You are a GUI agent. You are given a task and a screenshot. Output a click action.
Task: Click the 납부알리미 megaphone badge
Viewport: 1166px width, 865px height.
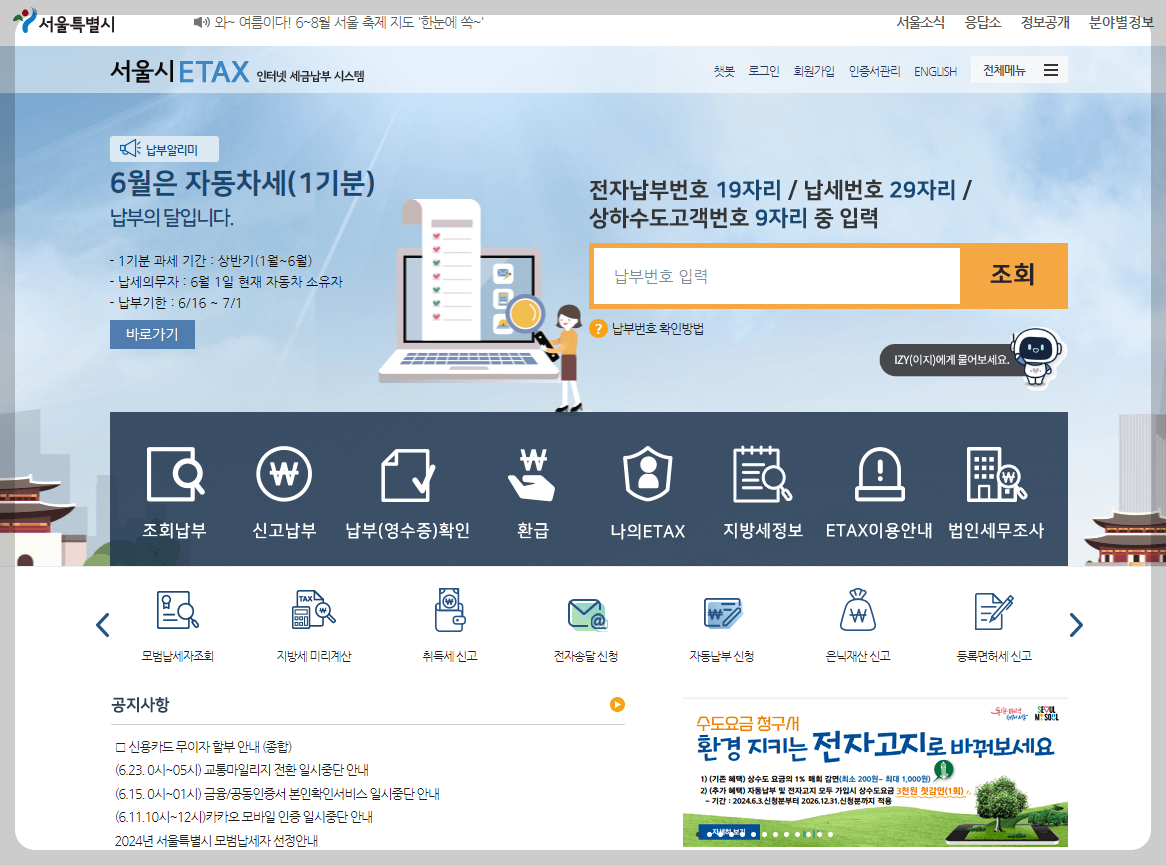164,149
